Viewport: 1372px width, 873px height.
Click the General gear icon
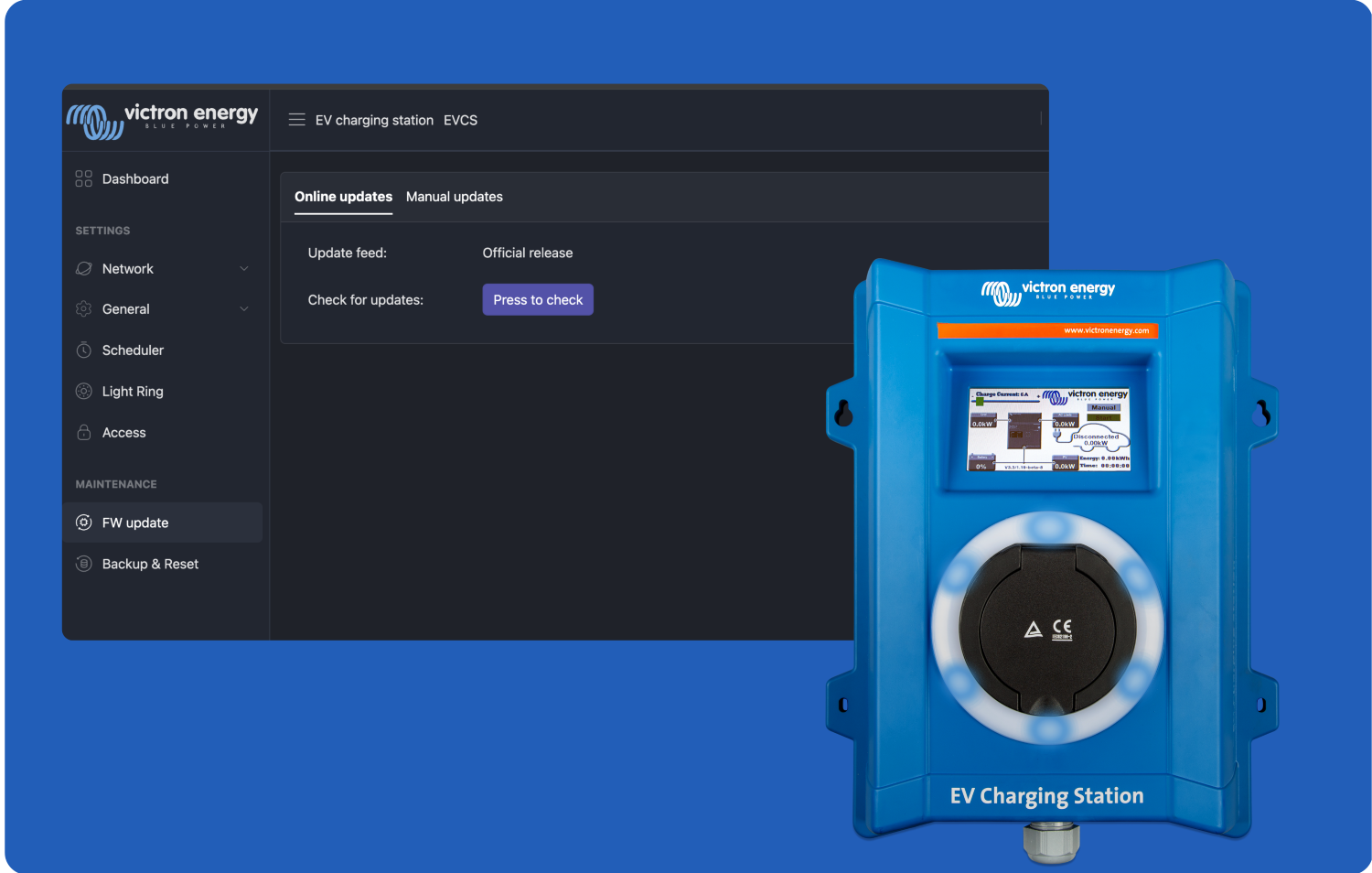(x=84, y=308)
